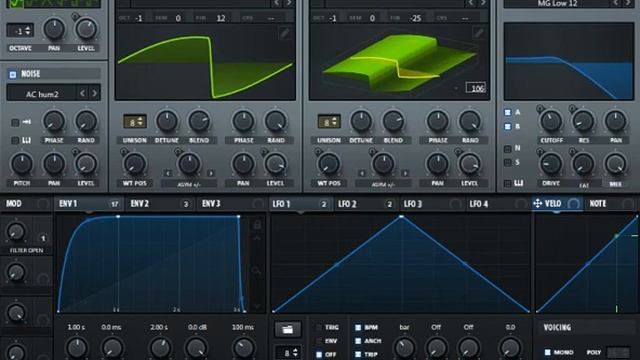
Task: Toggle the NOISE oscillator enable switch
Action: [x=13, y=74]
